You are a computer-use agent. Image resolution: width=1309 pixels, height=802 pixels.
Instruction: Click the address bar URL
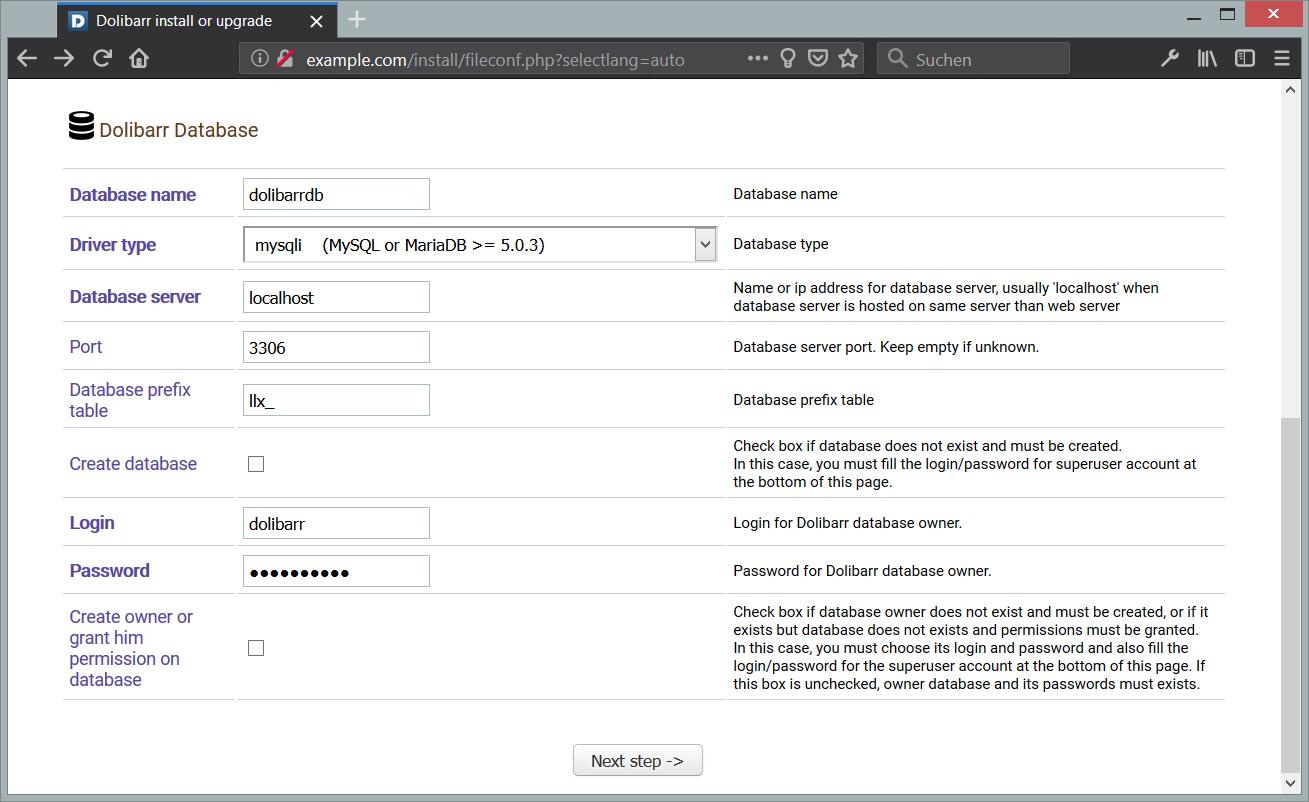click(x=495, y=59)
